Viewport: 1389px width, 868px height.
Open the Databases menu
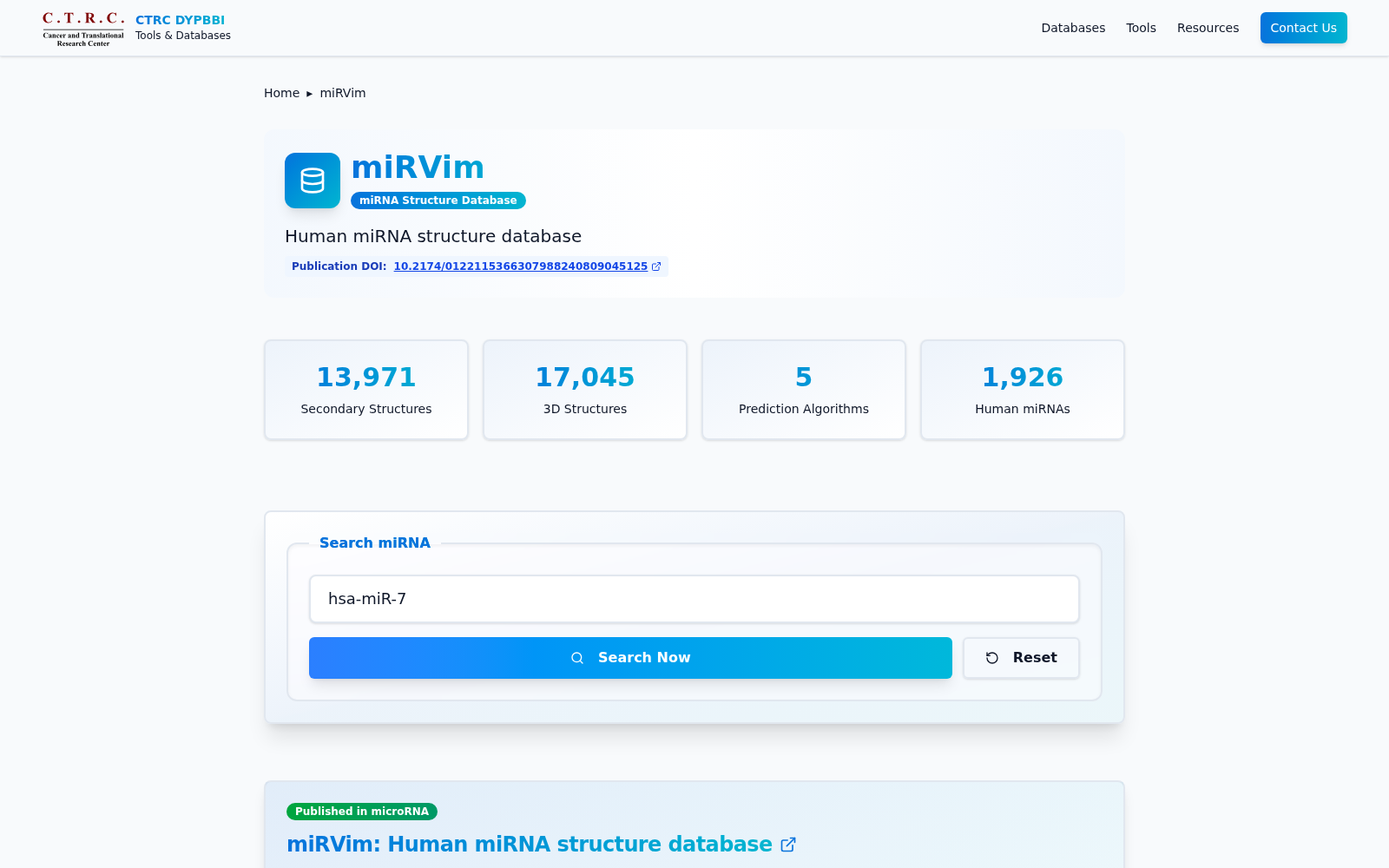(1073, 28)
